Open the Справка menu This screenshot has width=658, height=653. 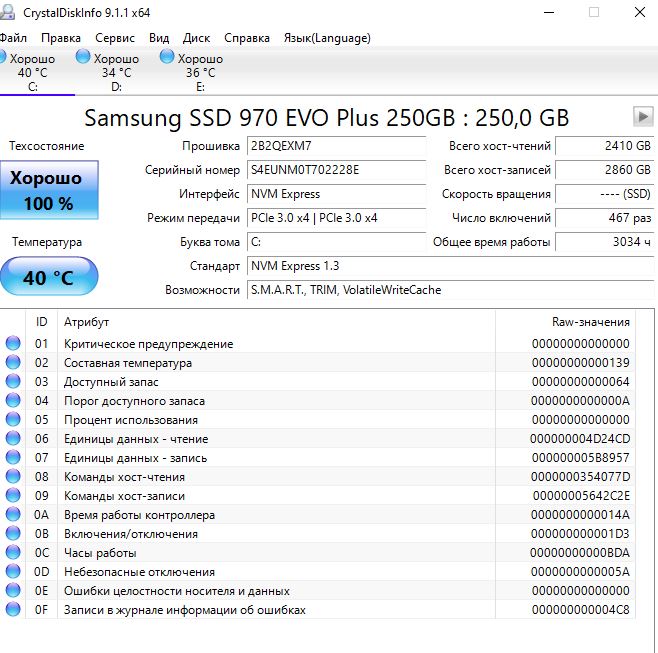pyautogui.click(x=246, y=38)
